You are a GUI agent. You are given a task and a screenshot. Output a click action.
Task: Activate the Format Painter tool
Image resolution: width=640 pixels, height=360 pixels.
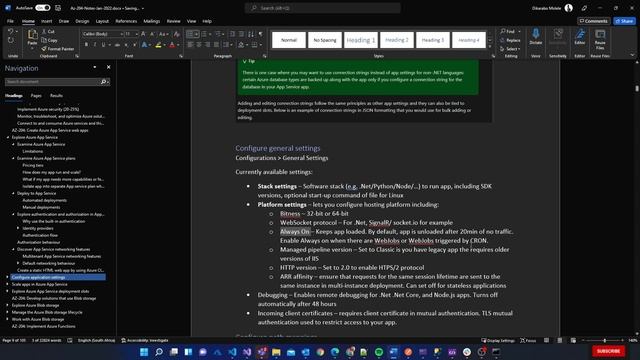[x=58, y=49]
